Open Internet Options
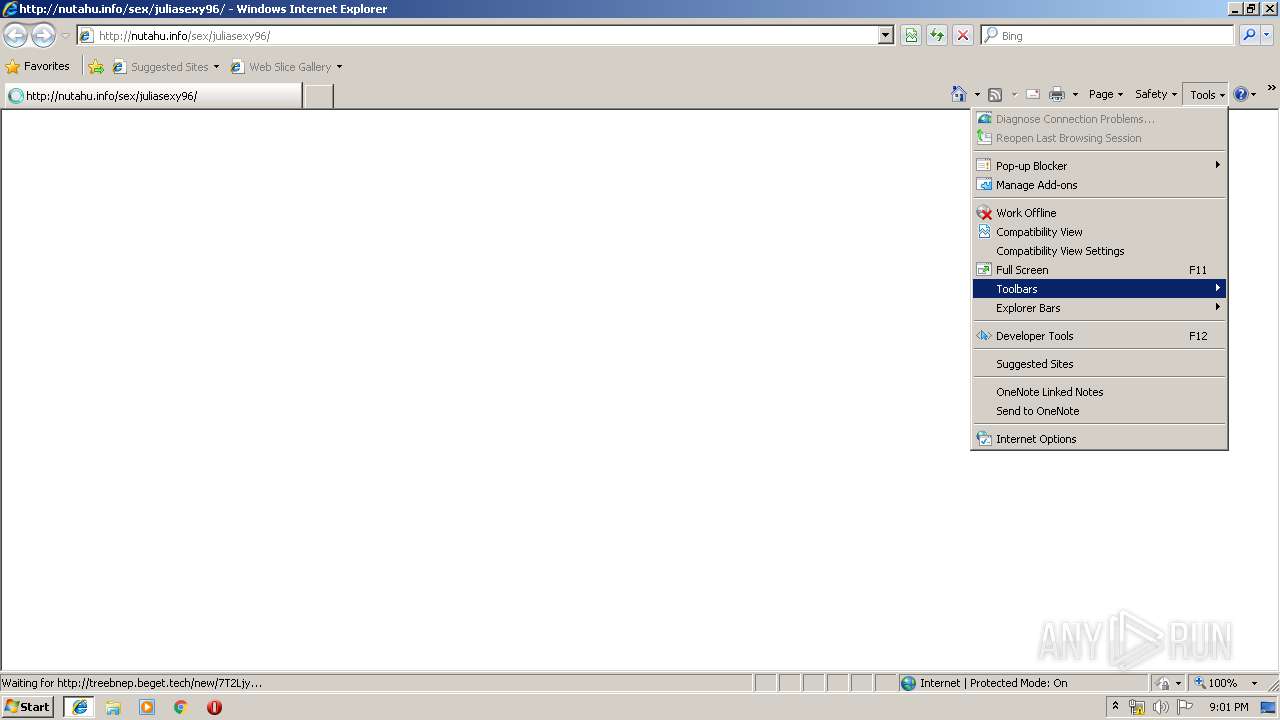Screen dimensions: 1280x720 (x=1099, y=439)
